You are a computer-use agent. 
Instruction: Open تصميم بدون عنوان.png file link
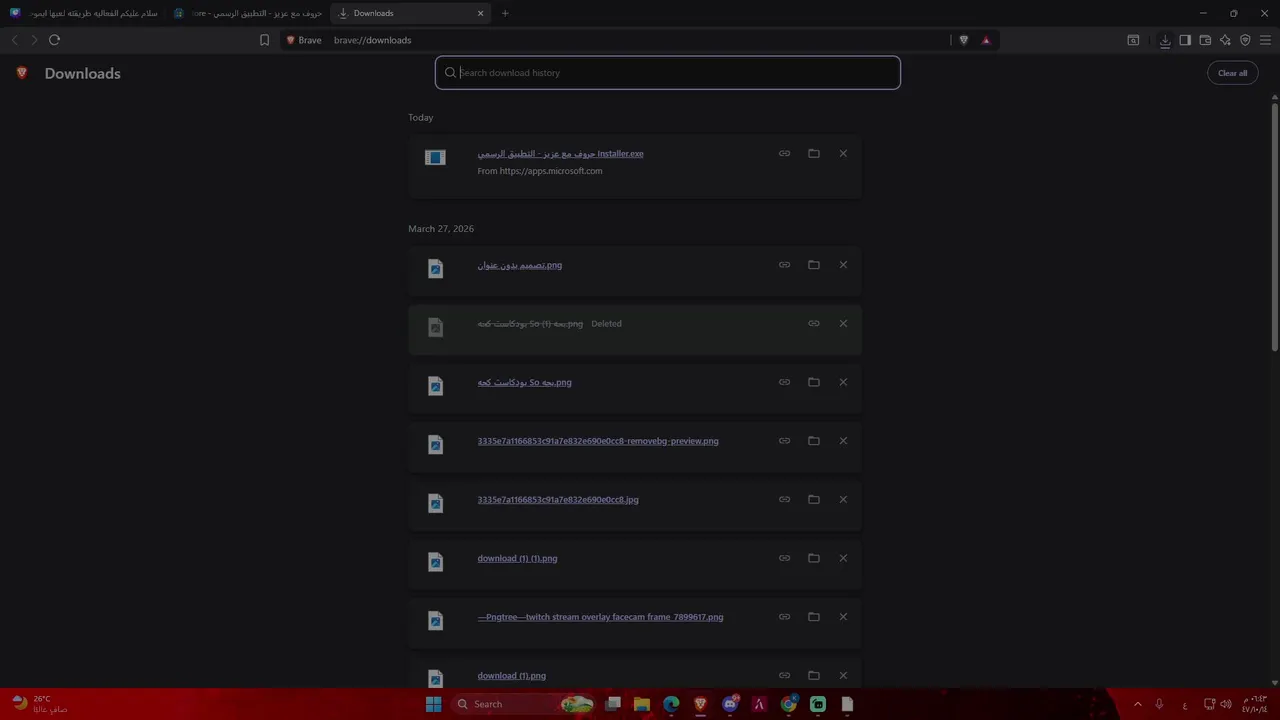[x=519, y=265]
